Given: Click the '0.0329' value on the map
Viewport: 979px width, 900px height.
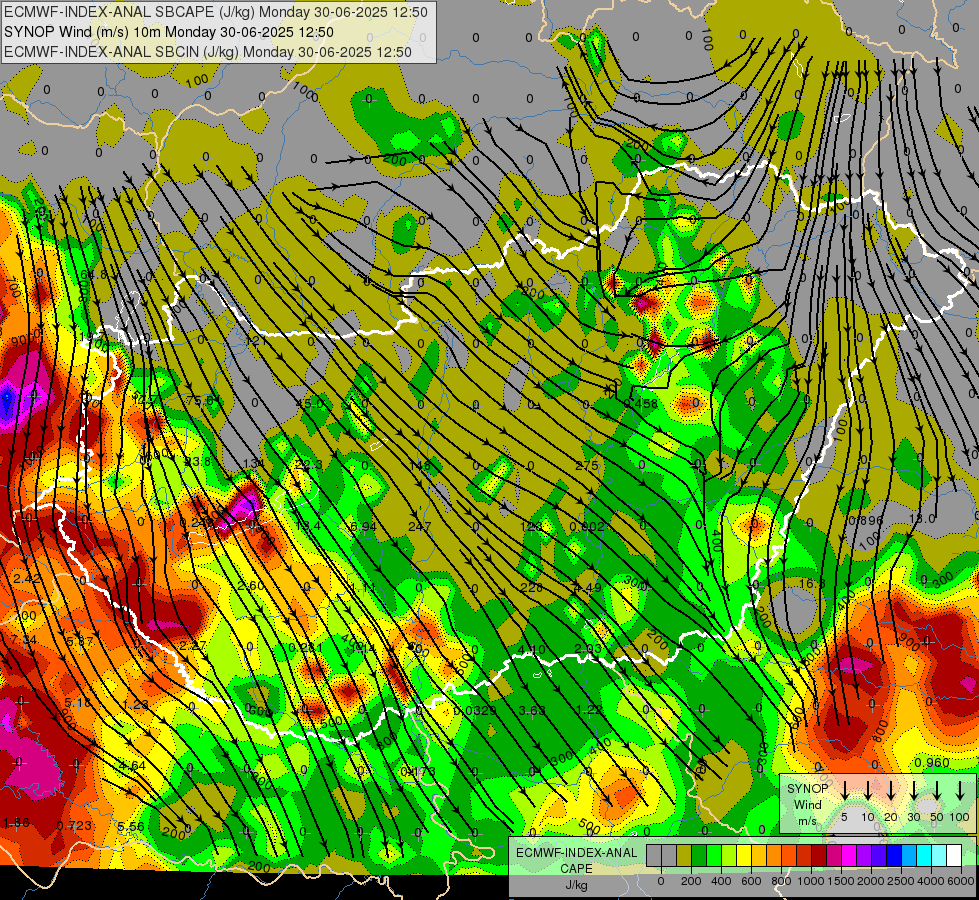Looking at the screenshot, I should tap(475, 710).
